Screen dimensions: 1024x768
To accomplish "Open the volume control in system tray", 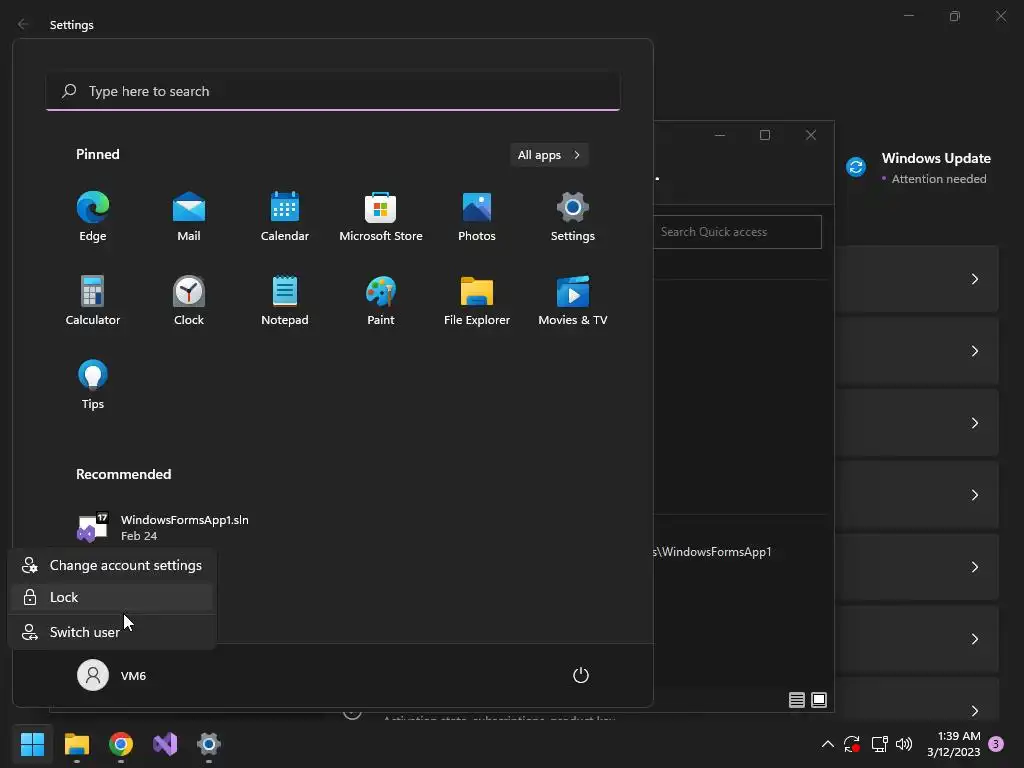I will pyautogui.click(x=904, y=744).
